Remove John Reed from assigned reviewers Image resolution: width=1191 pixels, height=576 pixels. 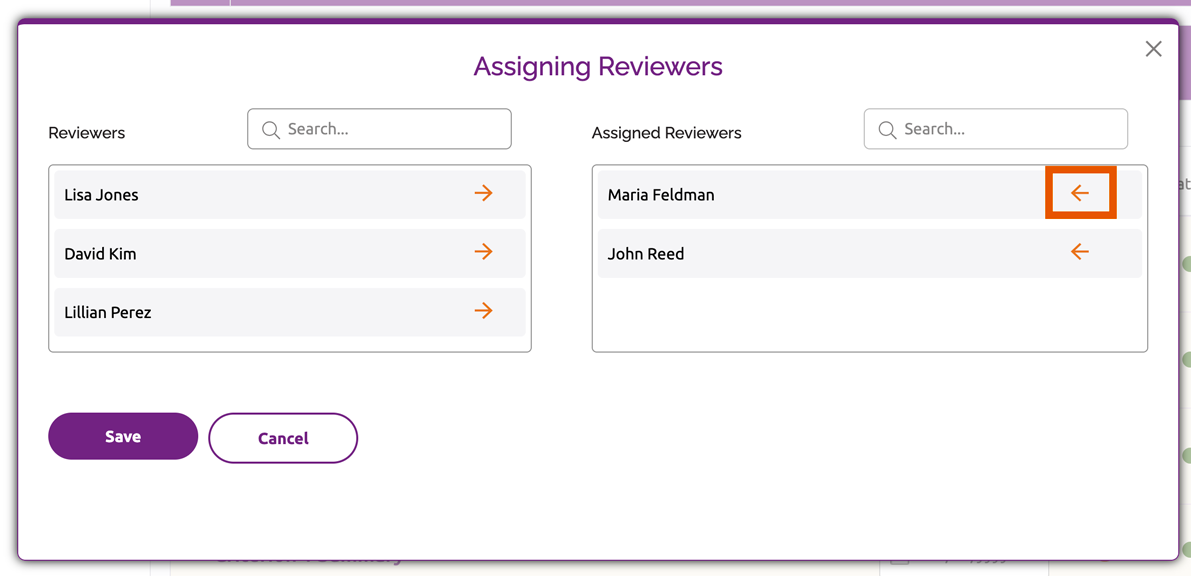coord(1080,252)
